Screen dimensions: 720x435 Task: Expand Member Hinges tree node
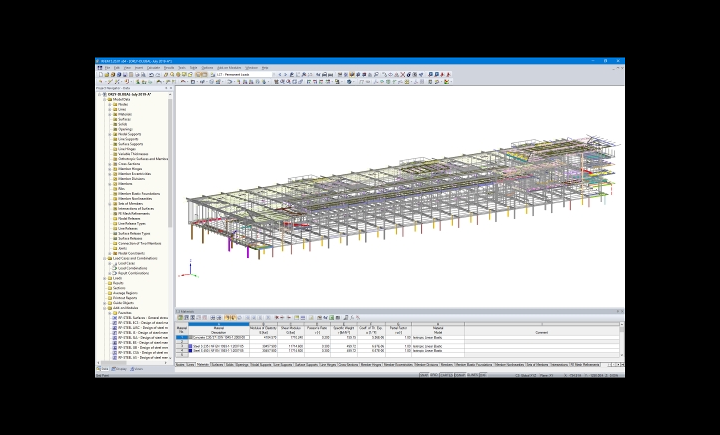coord(110,169)
